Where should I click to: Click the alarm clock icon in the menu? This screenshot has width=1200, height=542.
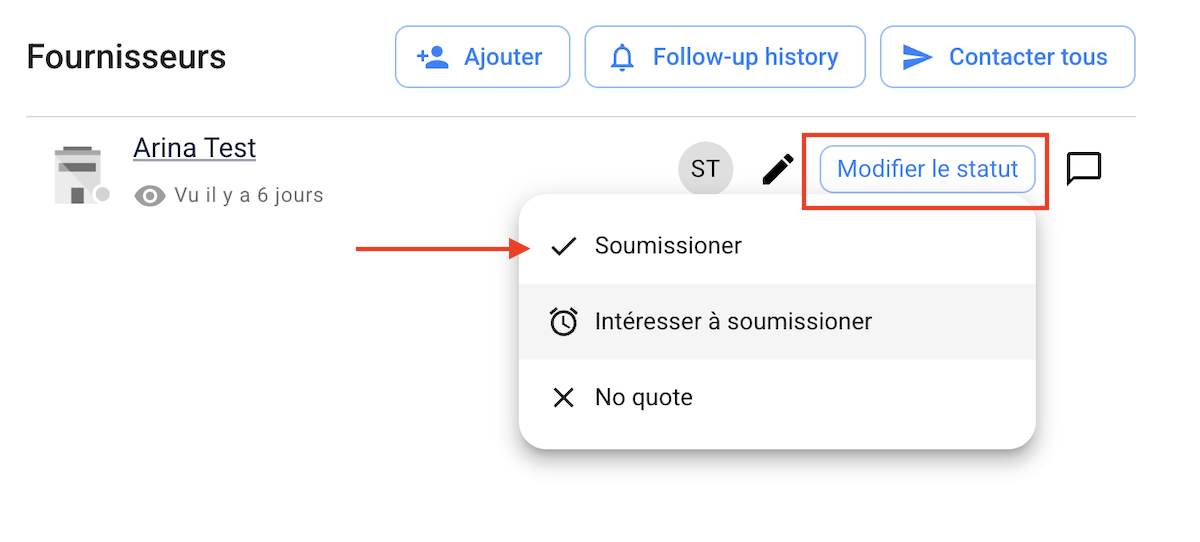(x=564, y=322)
